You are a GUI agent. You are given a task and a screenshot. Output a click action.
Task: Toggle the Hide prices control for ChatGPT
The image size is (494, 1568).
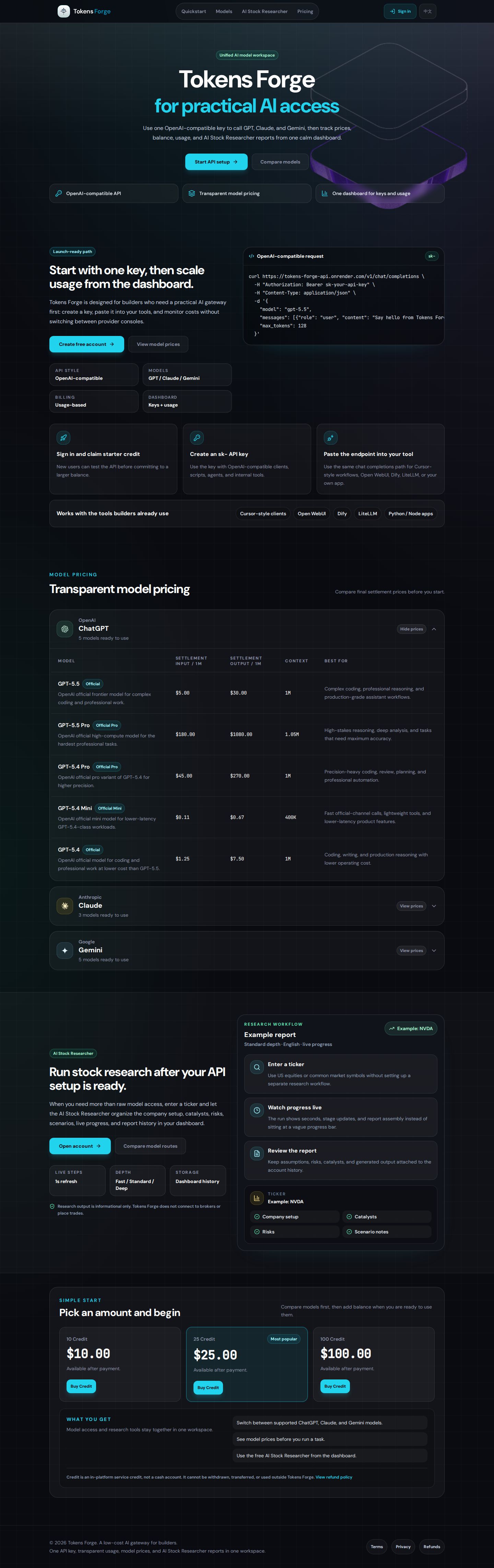[x=412, y=629]
